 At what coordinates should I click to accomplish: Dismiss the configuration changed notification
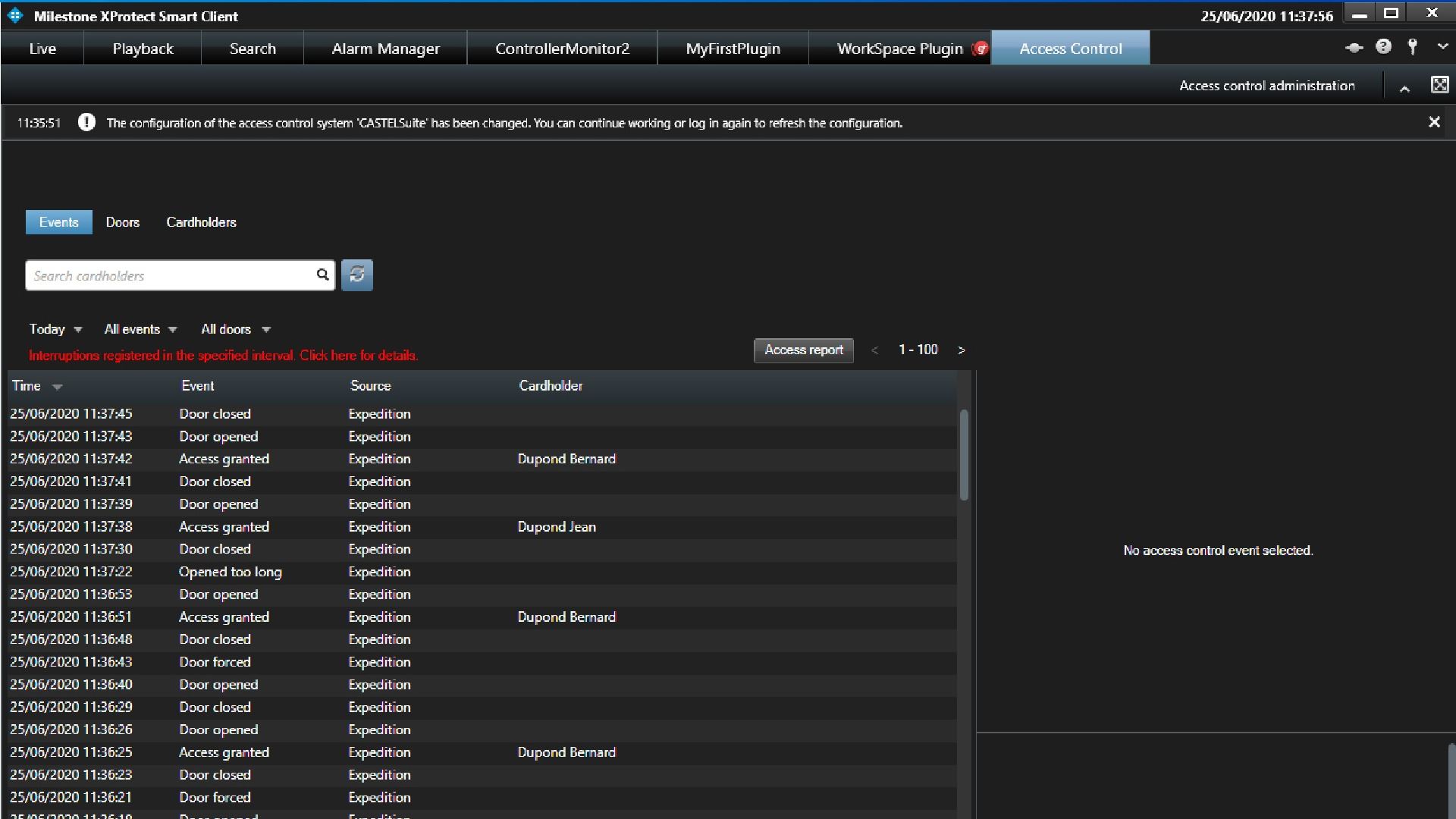pos(1434,122)
